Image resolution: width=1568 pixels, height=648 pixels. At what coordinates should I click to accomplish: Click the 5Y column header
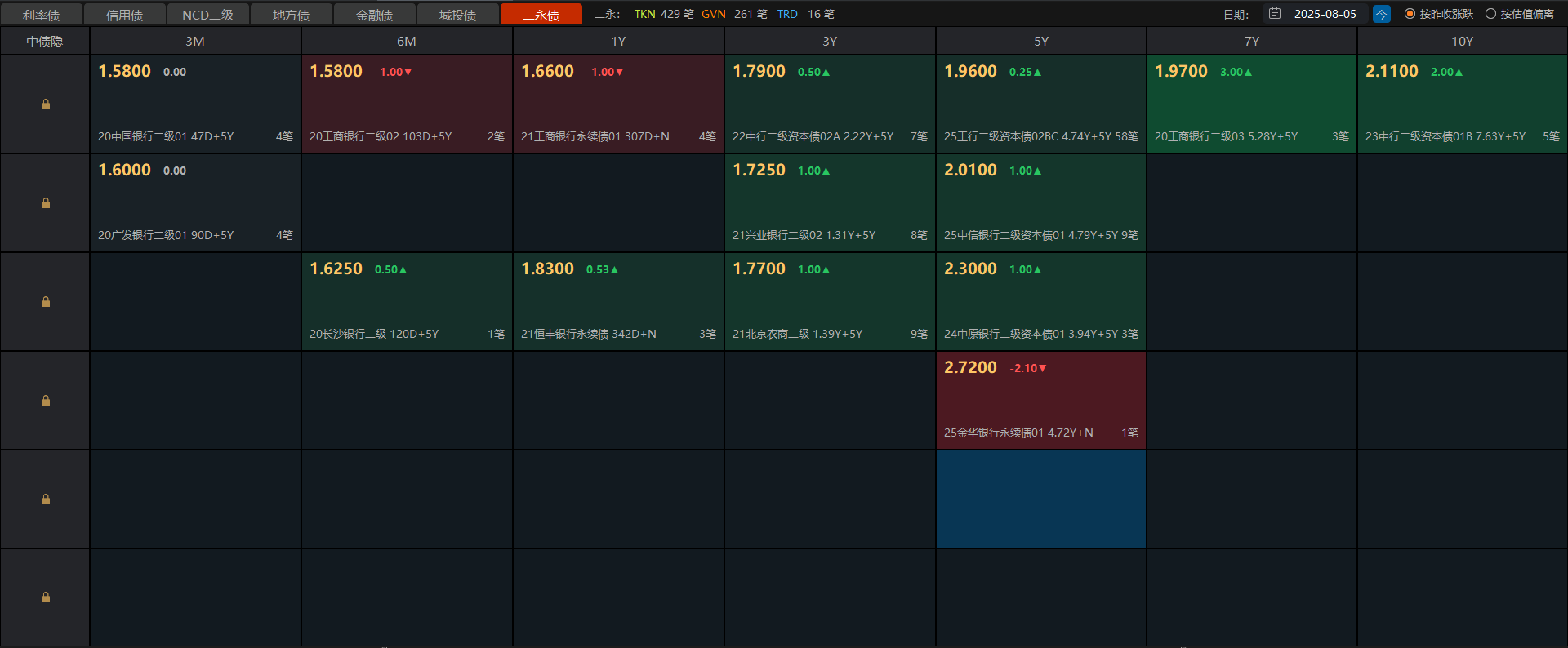1041,41
